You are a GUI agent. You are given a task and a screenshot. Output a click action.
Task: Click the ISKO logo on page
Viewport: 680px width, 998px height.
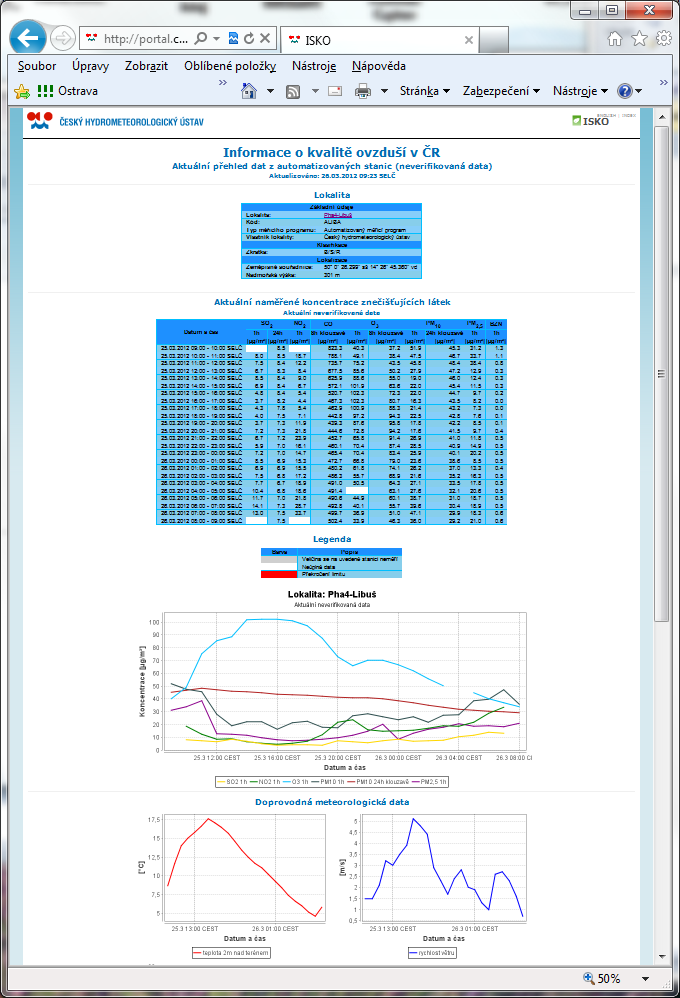click(x=590, y=121)
